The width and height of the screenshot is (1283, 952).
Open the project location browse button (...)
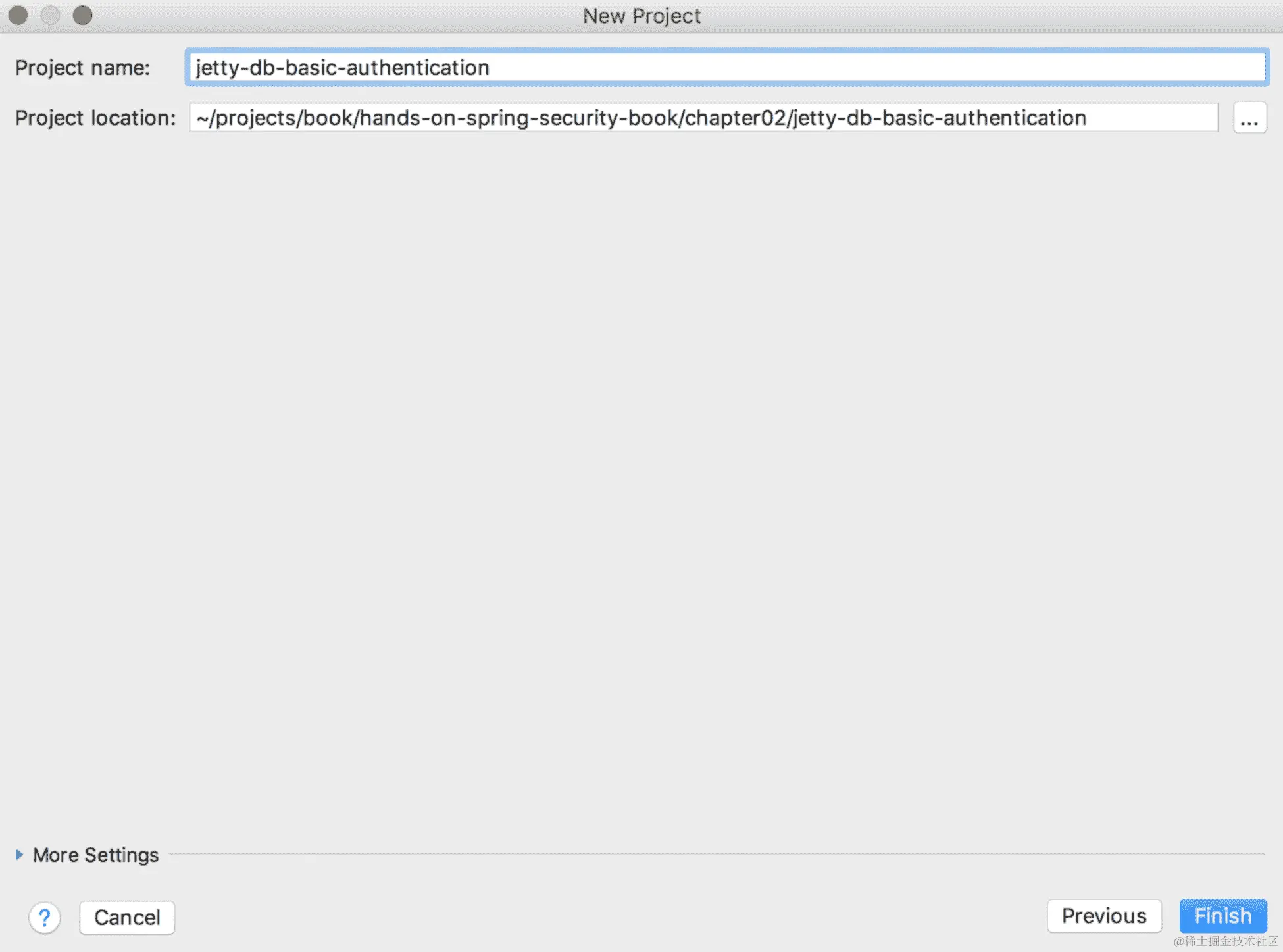pos(1249,118)
